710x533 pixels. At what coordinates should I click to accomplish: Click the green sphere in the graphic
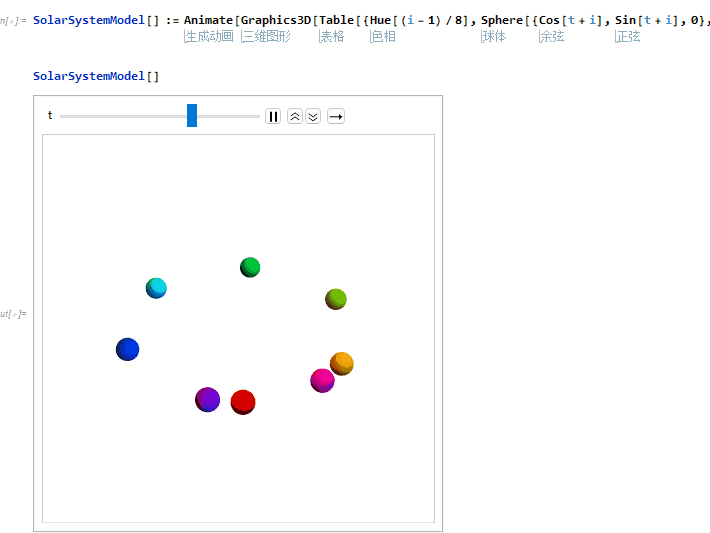click(x=250, y=267)
